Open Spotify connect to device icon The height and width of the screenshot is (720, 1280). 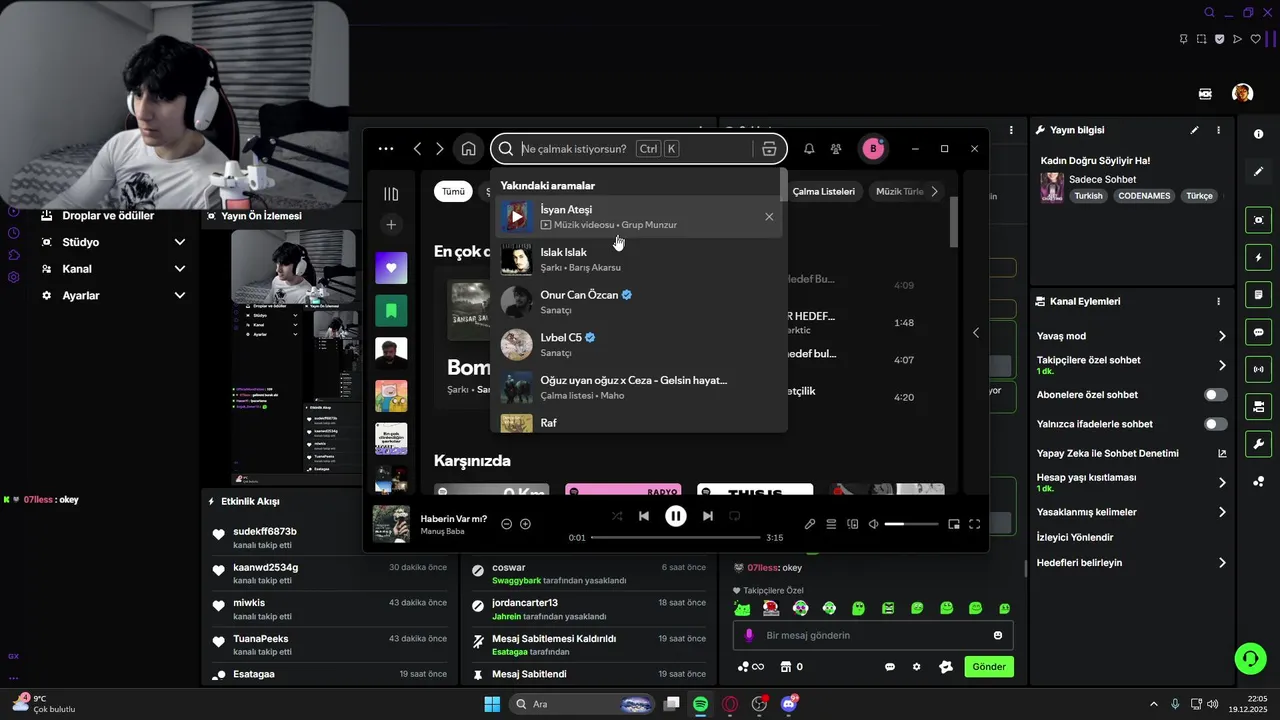pos(853,524)
